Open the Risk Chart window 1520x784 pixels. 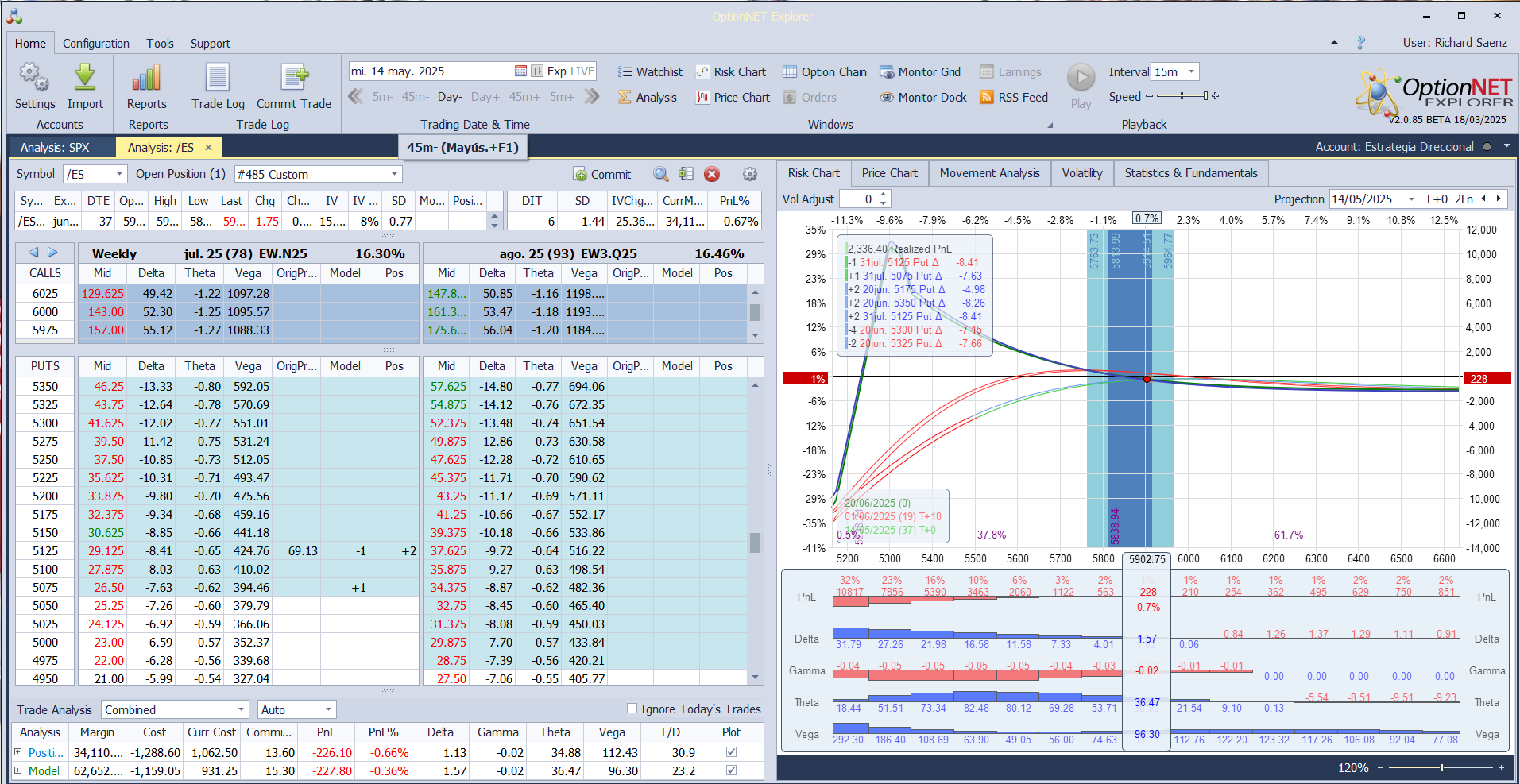[731, 72]
